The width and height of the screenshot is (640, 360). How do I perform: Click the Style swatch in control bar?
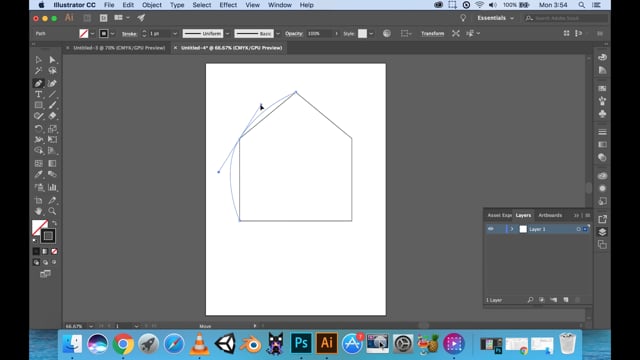click(362, 33)
